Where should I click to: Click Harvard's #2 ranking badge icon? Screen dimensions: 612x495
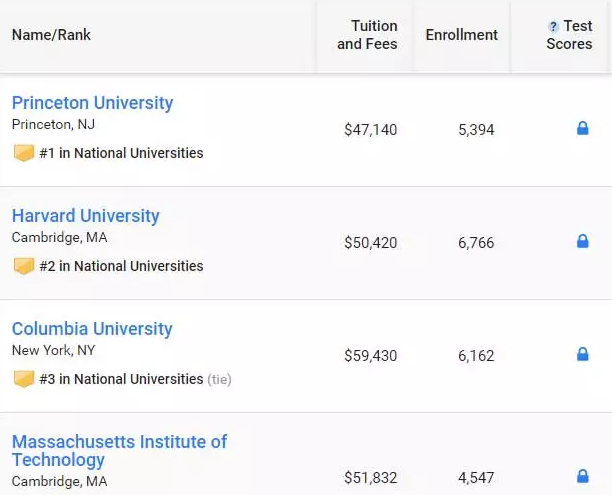tap(24, 266)
